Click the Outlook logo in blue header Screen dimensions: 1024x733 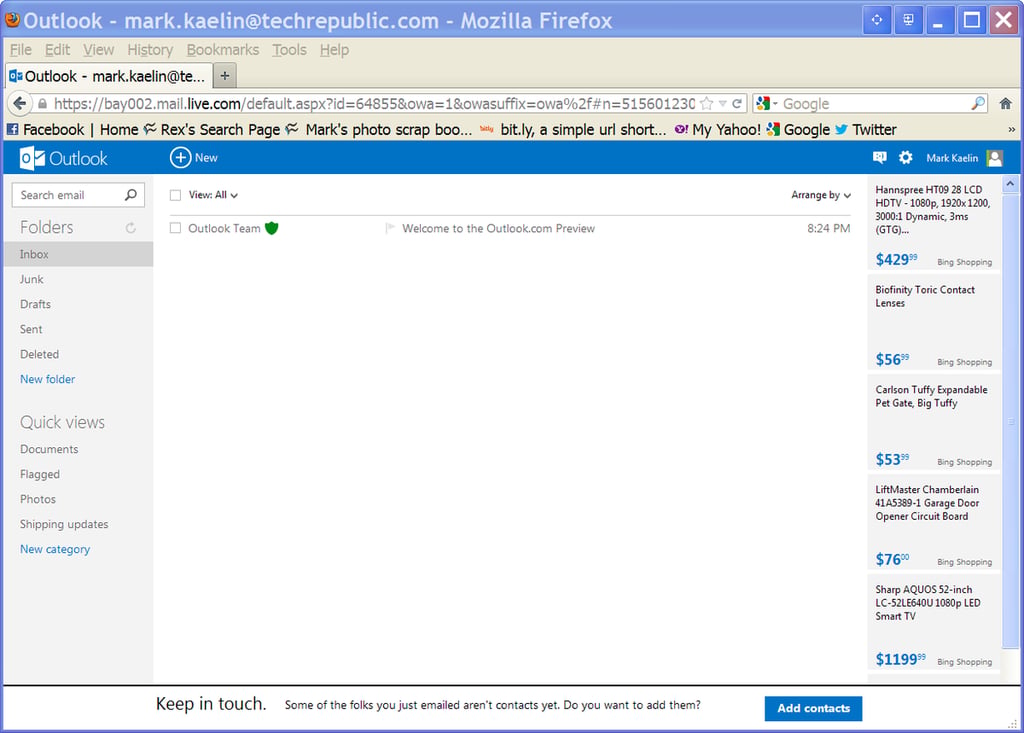pyautogui.click(x=63, y=158)
